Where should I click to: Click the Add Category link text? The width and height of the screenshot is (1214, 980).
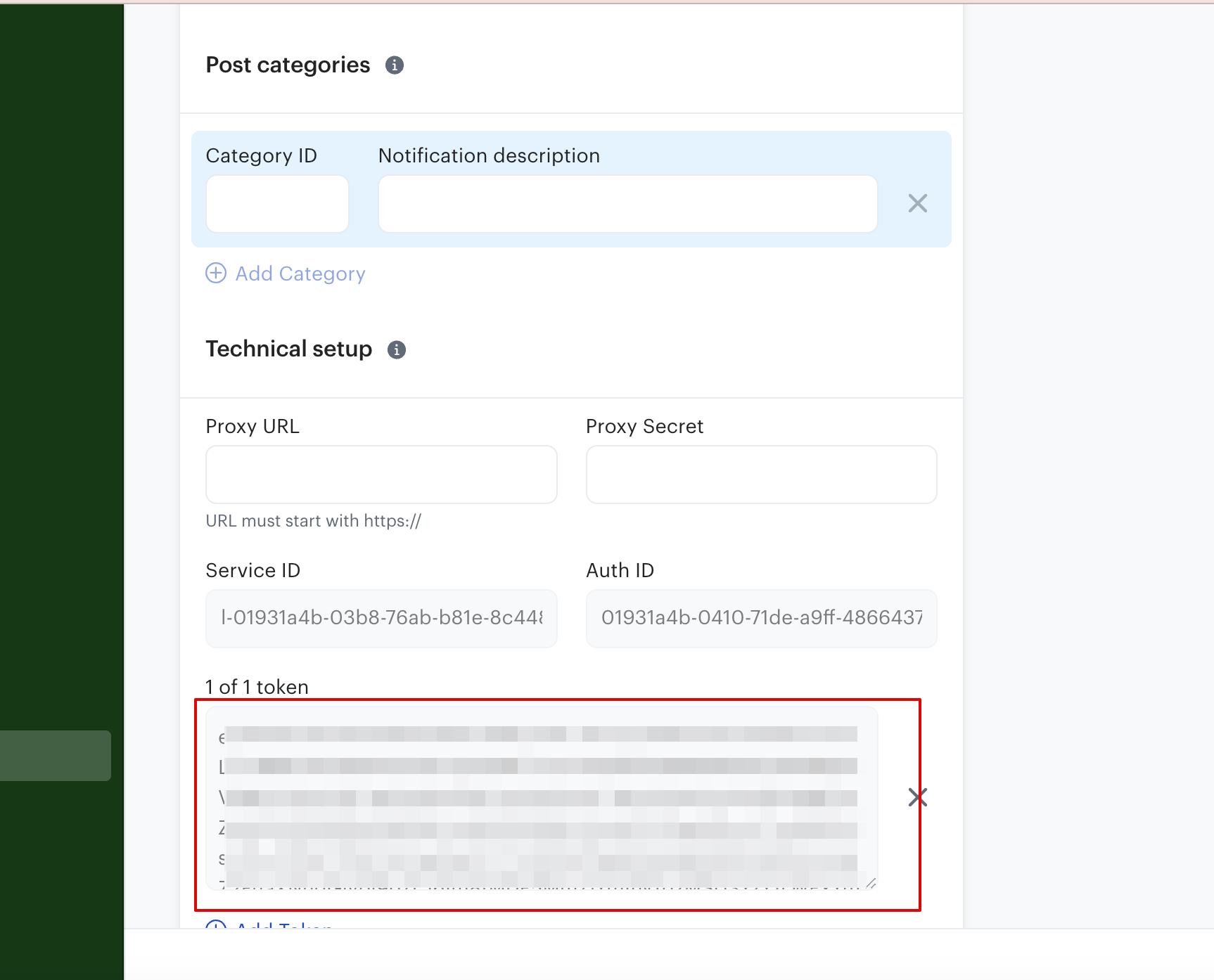pyautogui.click(x=300, y=273)
